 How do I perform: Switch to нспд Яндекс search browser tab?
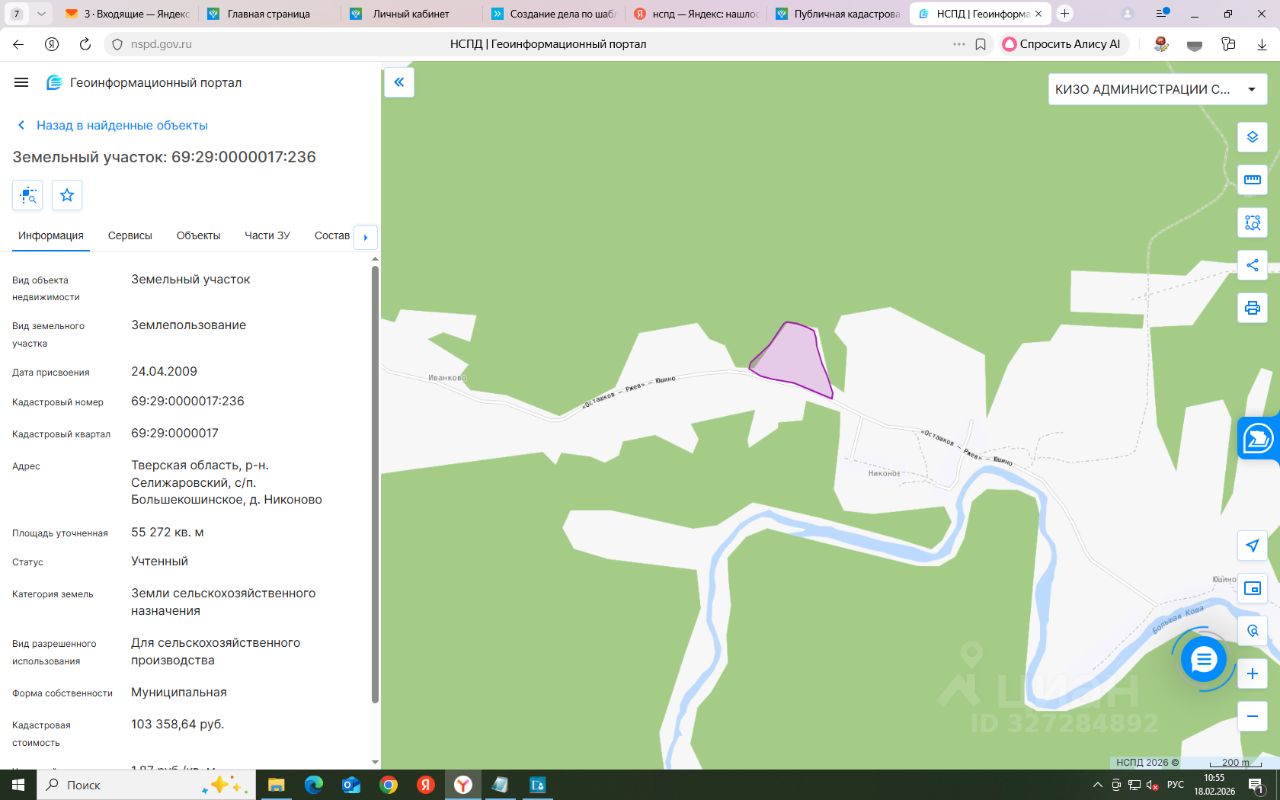(695, 14)
